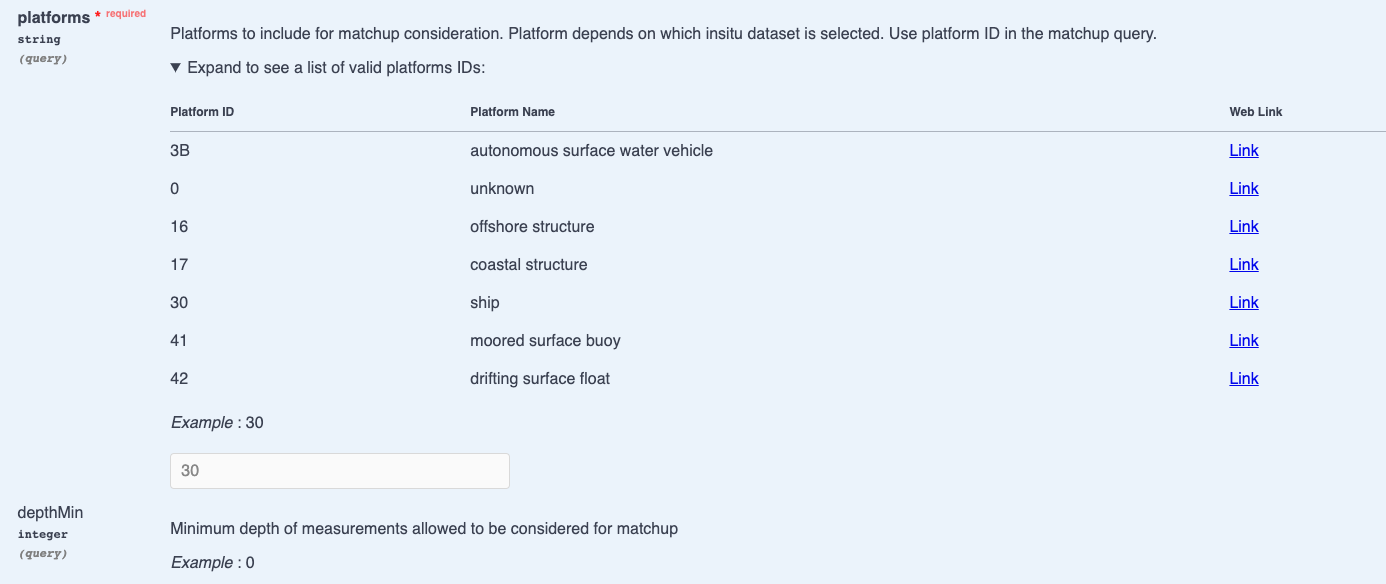Image resolution: width=1386 pixels, height=584 pixels.
Task: Select the 'offshore structure' name cell
Action: [x=532, y=227]
